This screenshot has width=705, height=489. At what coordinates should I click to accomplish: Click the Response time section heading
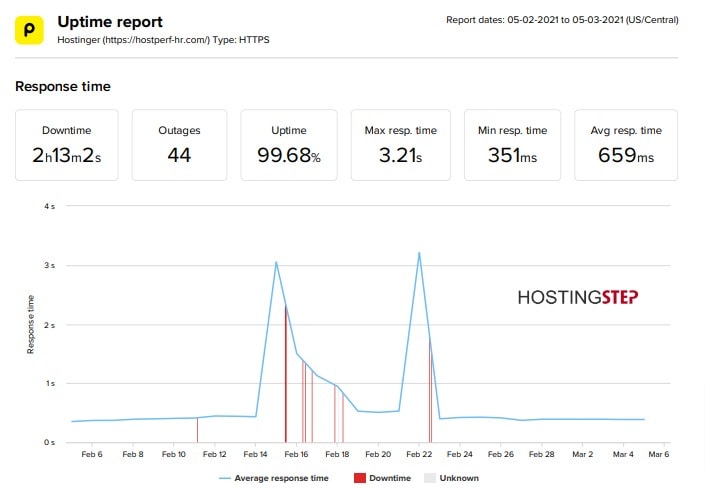coord(63,86)
